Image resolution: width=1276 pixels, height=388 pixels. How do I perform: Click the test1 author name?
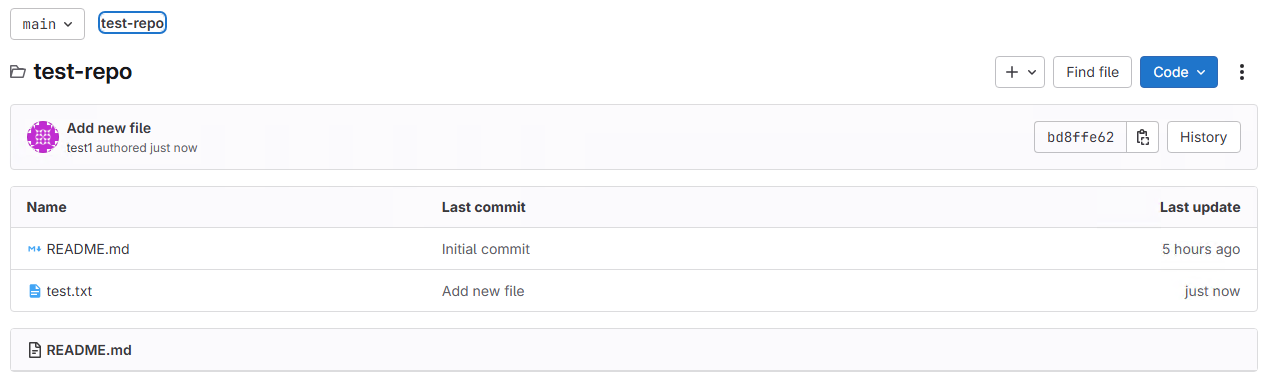[79, 148]
